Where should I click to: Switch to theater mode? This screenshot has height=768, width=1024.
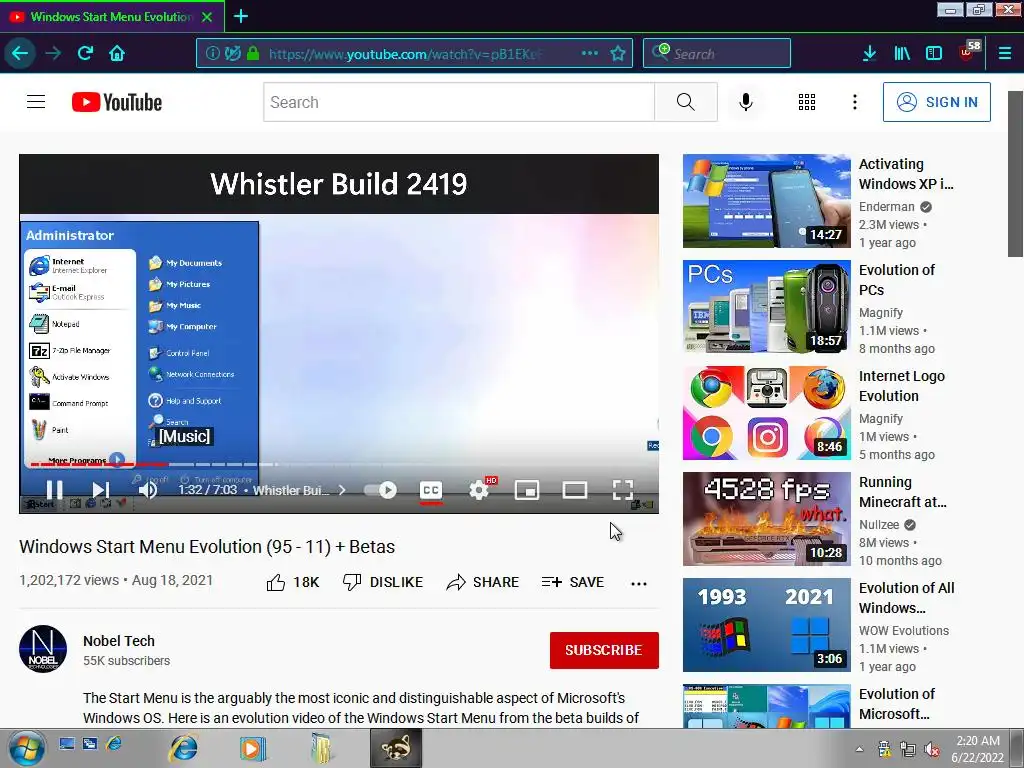[x=575, y=490]
